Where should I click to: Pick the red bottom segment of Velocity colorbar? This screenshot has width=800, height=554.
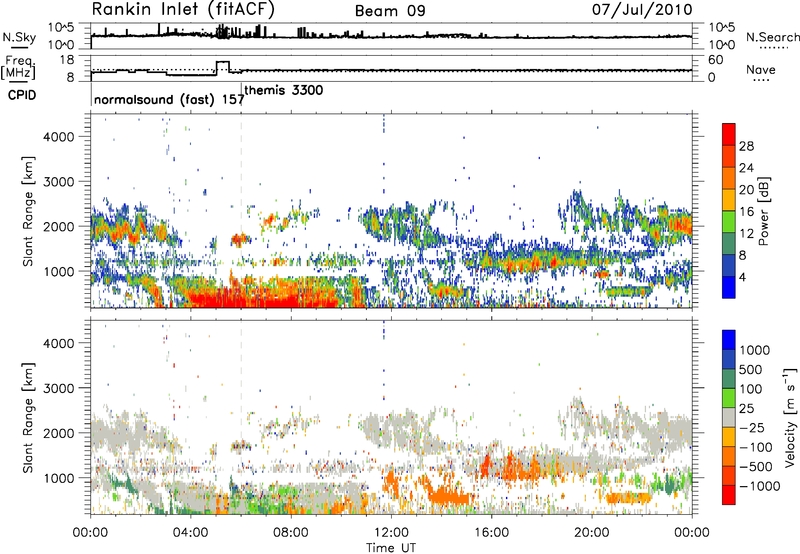coord(729,495)
